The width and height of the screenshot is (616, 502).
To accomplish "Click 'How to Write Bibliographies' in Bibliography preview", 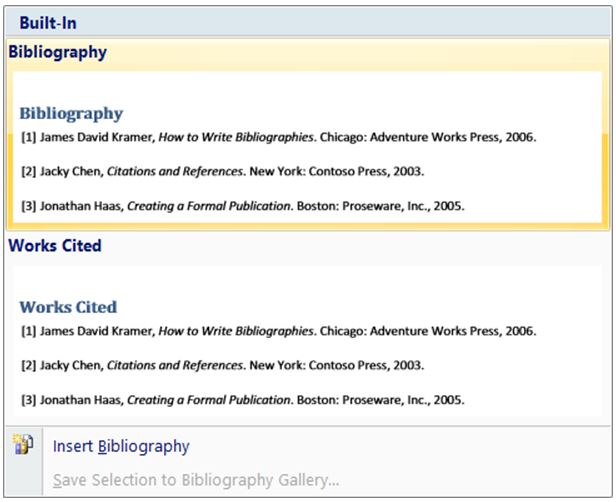I will pyautogui.click(x=235, y=138).
